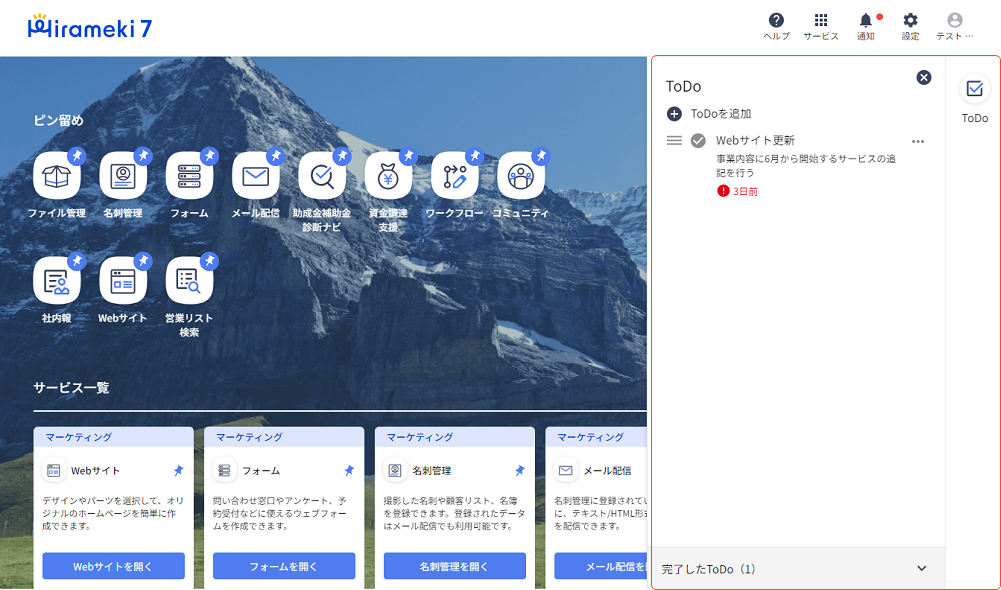Image resolution: width=1001 pixels, height=590 pixels.
Task: Grab the drag handle of Webサイト更新 ToDo
Action: coord(674,141)
